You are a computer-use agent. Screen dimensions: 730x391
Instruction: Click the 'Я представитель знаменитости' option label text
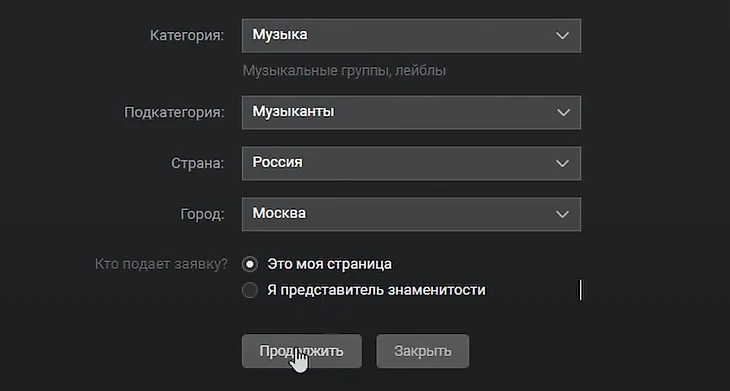(x=376, y=290)
